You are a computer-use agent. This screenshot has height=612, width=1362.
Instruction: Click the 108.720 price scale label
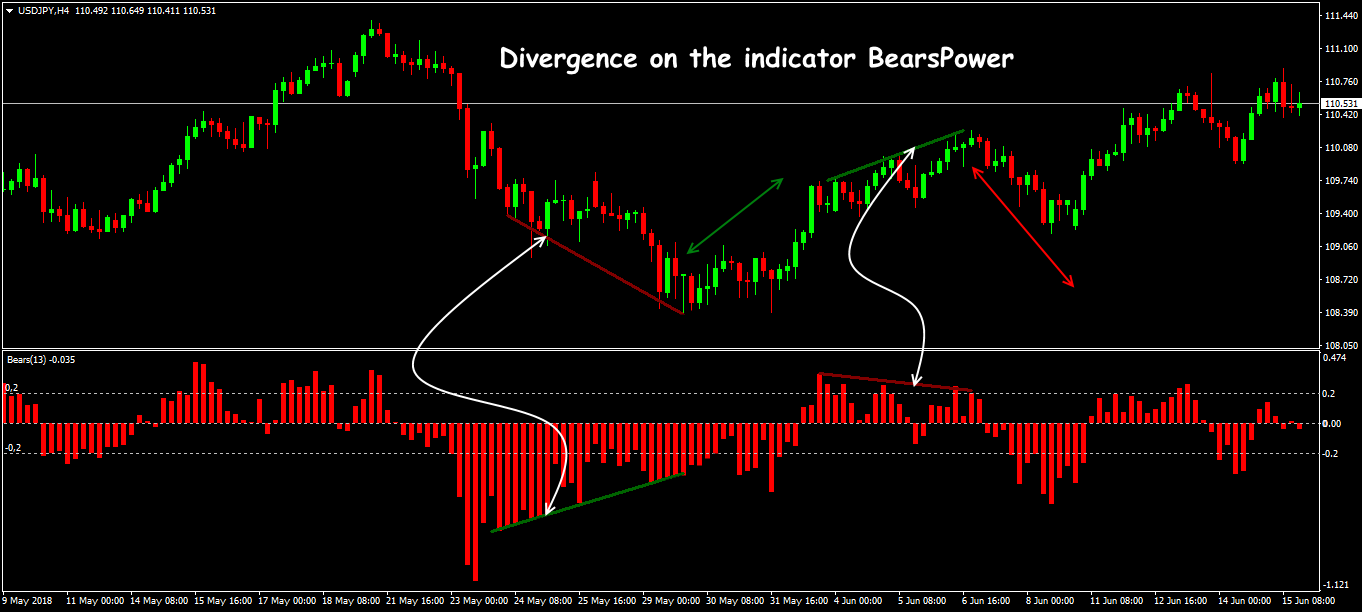click(1339, 280)
